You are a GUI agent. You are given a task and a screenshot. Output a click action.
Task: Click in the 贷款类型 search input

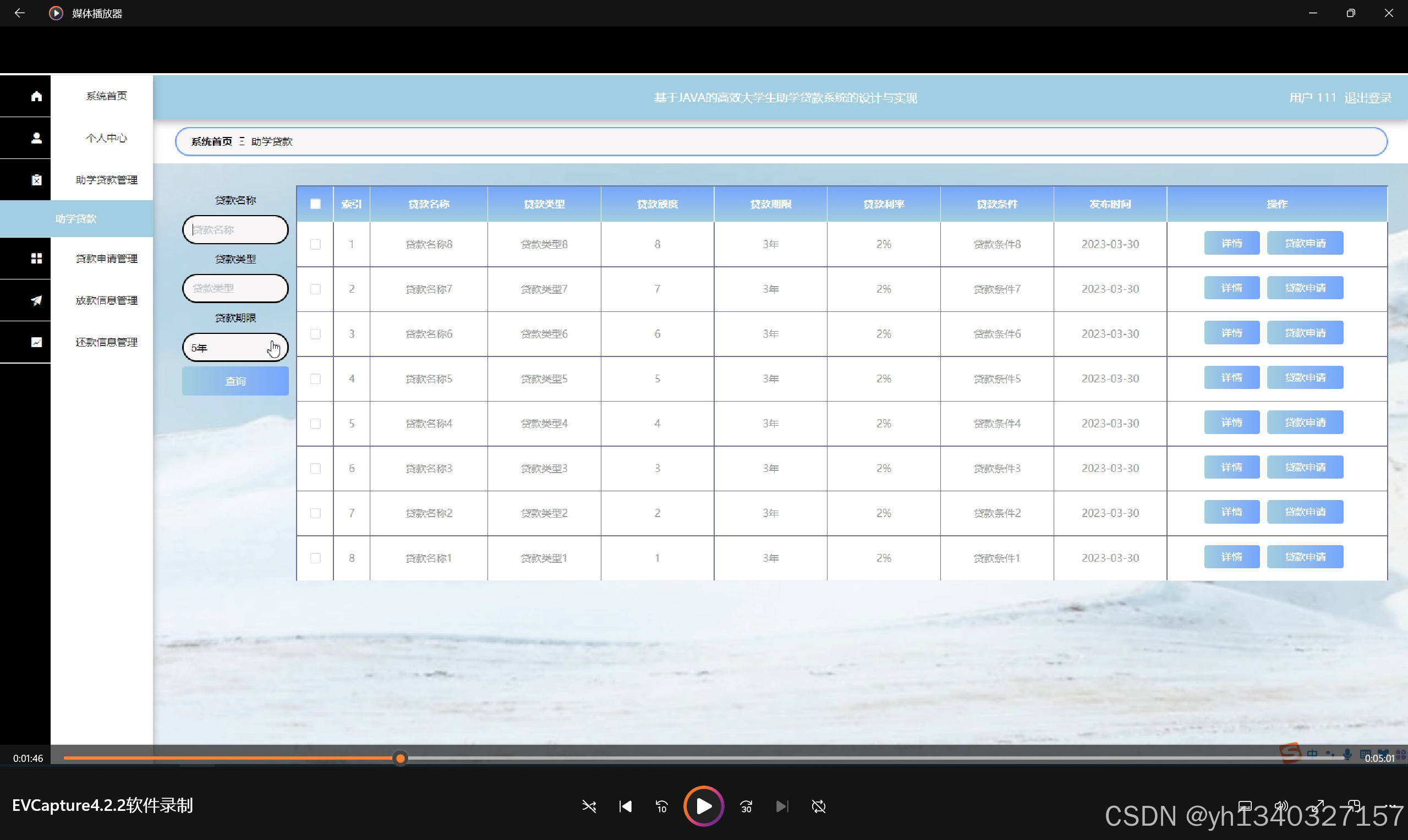tap(235, 289)
